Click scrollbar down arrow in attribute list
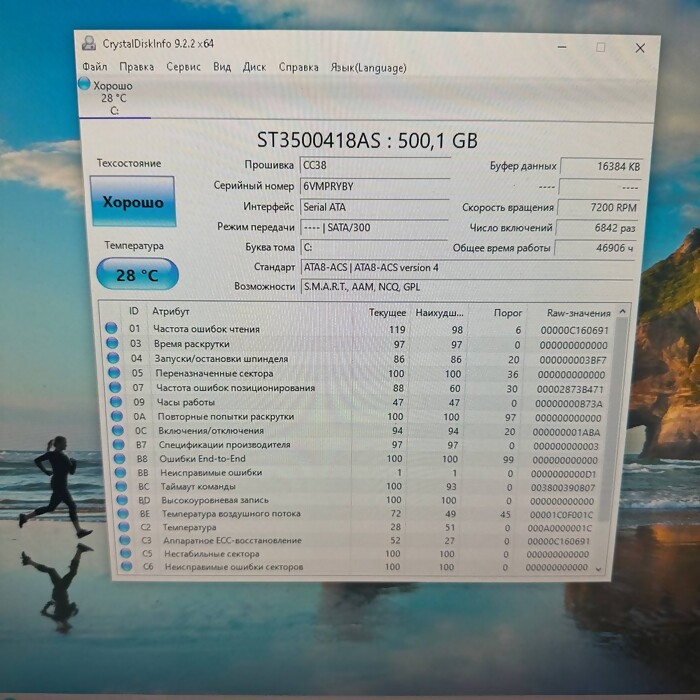The image size is (700, 700). click(598, 569)
